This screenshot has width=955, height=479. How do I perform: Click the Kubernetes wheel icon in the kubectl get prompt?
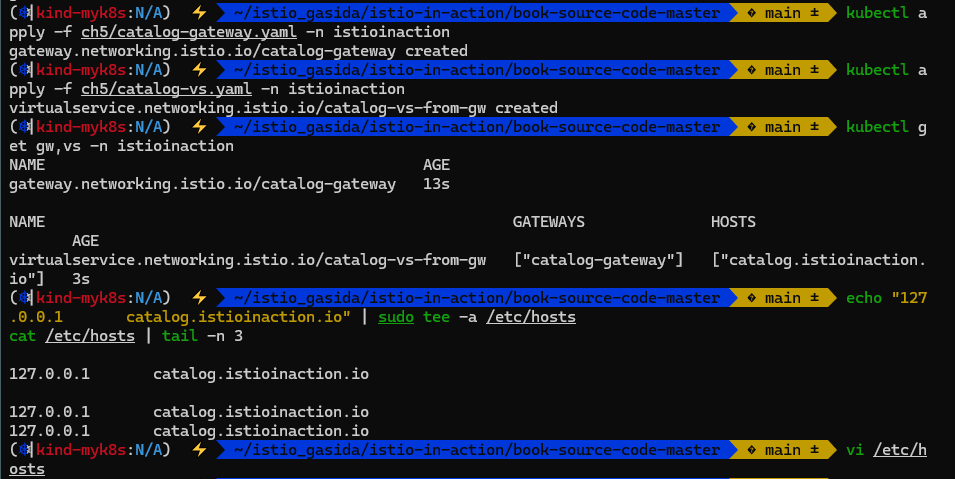[x=25, y=127]
